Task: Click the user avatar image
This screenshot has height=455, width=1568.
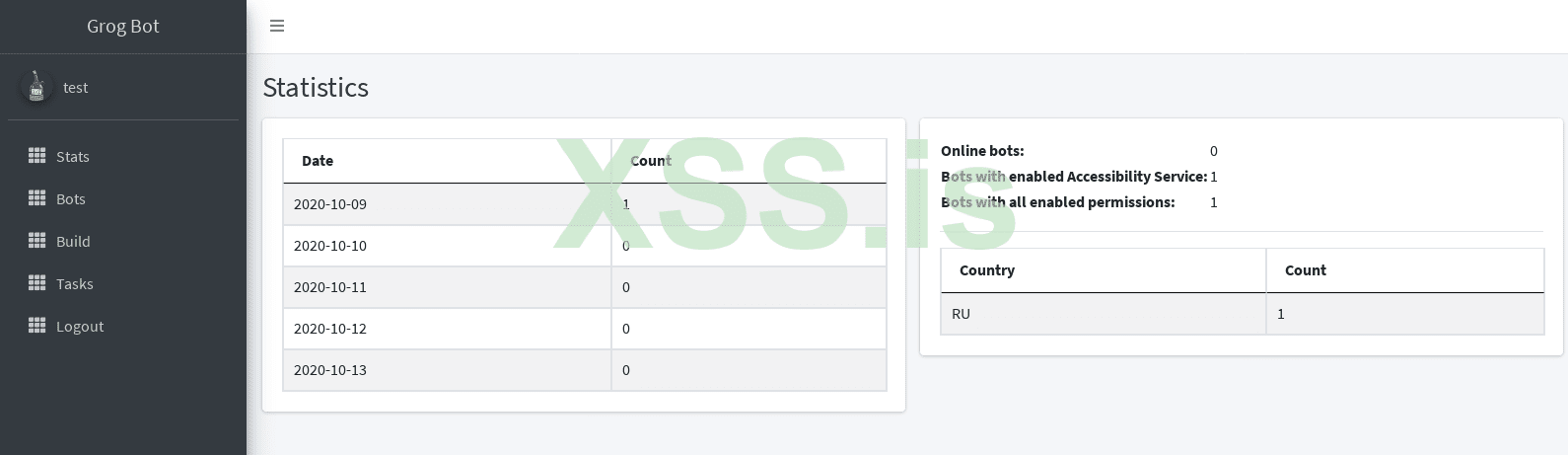Action: pyautogui.click(x=36, y=87)
